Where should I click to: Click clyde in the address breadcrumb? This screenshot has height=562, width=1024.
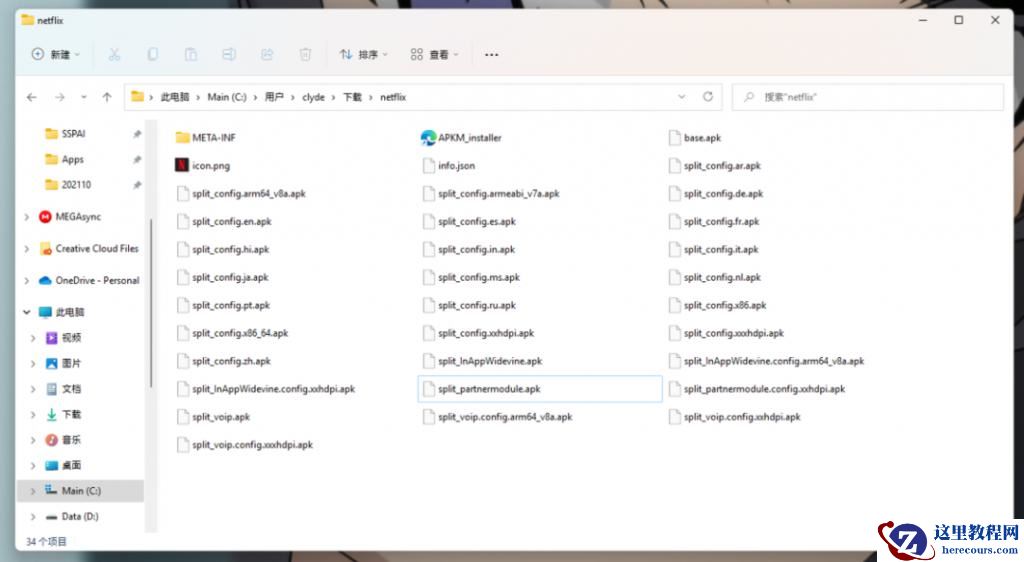pyautogui.click(x=313, y=97)
